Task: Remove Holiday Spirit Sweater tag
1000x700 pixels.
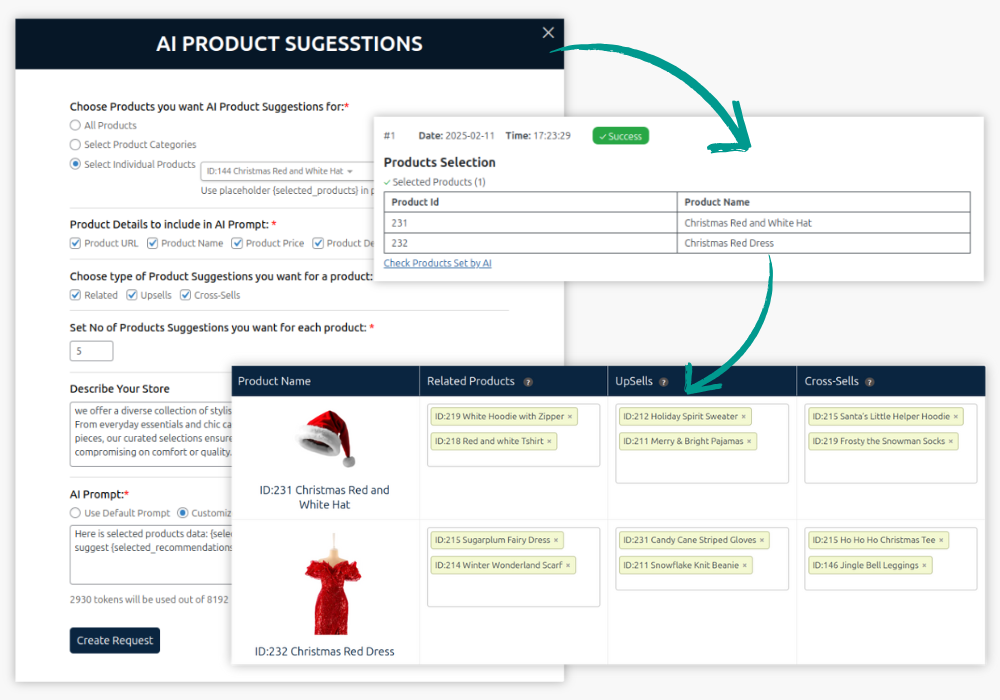Action: point(744,416)
